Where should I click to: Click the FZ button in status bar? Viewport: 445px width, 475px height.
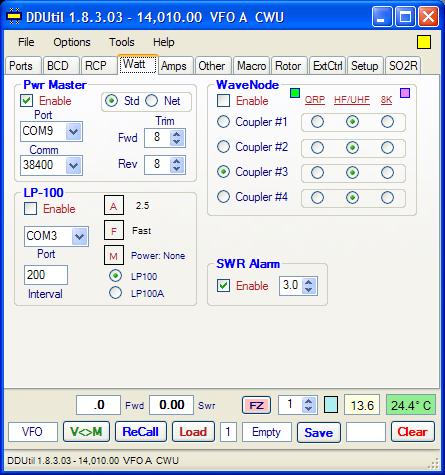coord(256,405)
